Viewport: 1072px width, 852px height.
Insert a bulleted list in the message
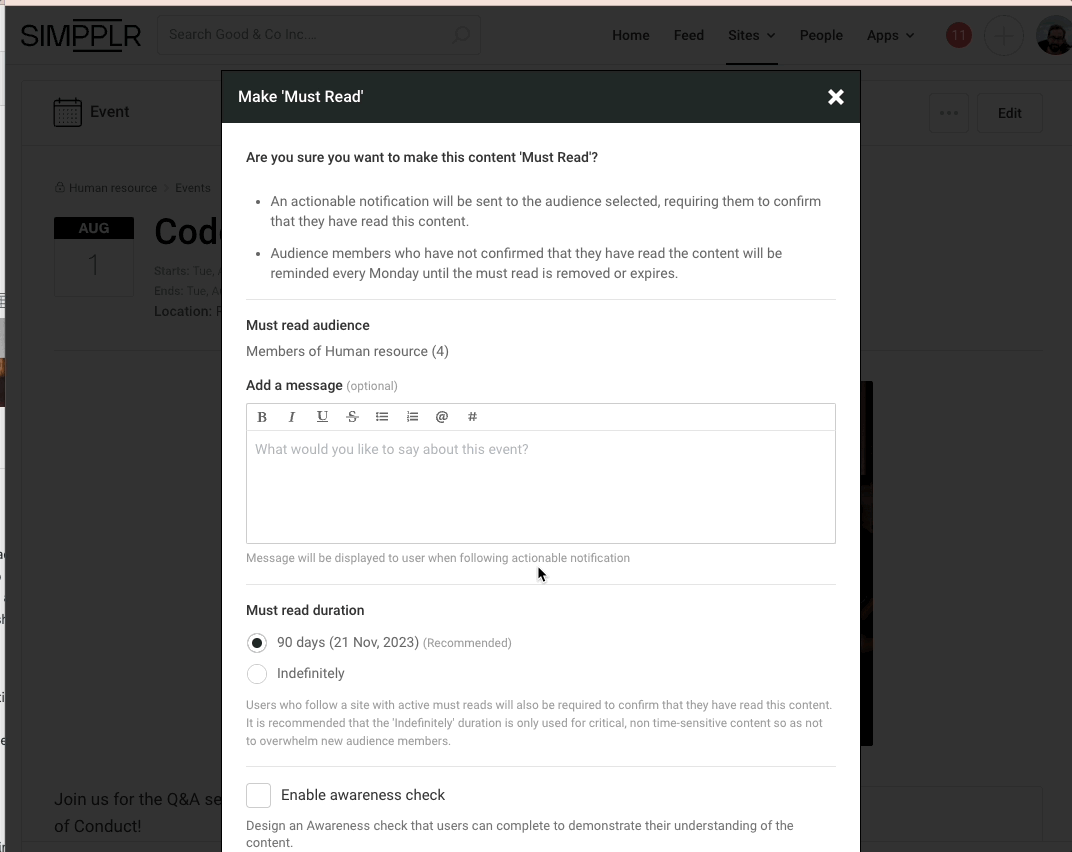pos(382,417)
